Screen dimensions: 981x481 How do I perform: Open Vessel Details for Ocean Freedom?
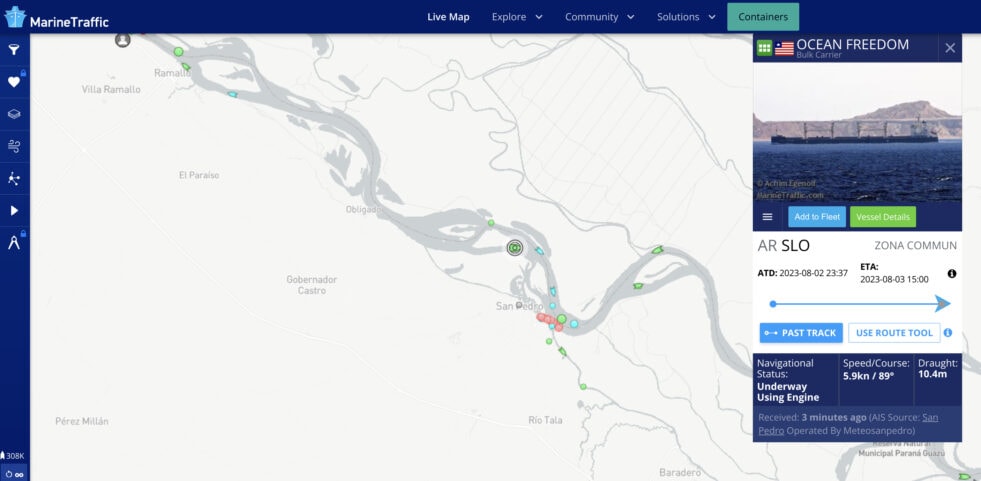883,217
